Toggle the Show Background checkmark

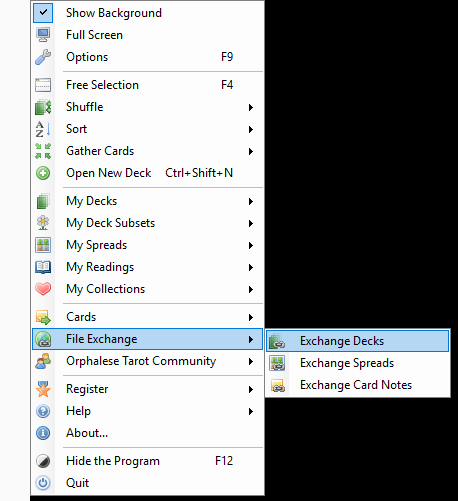[x=43, y=13]
